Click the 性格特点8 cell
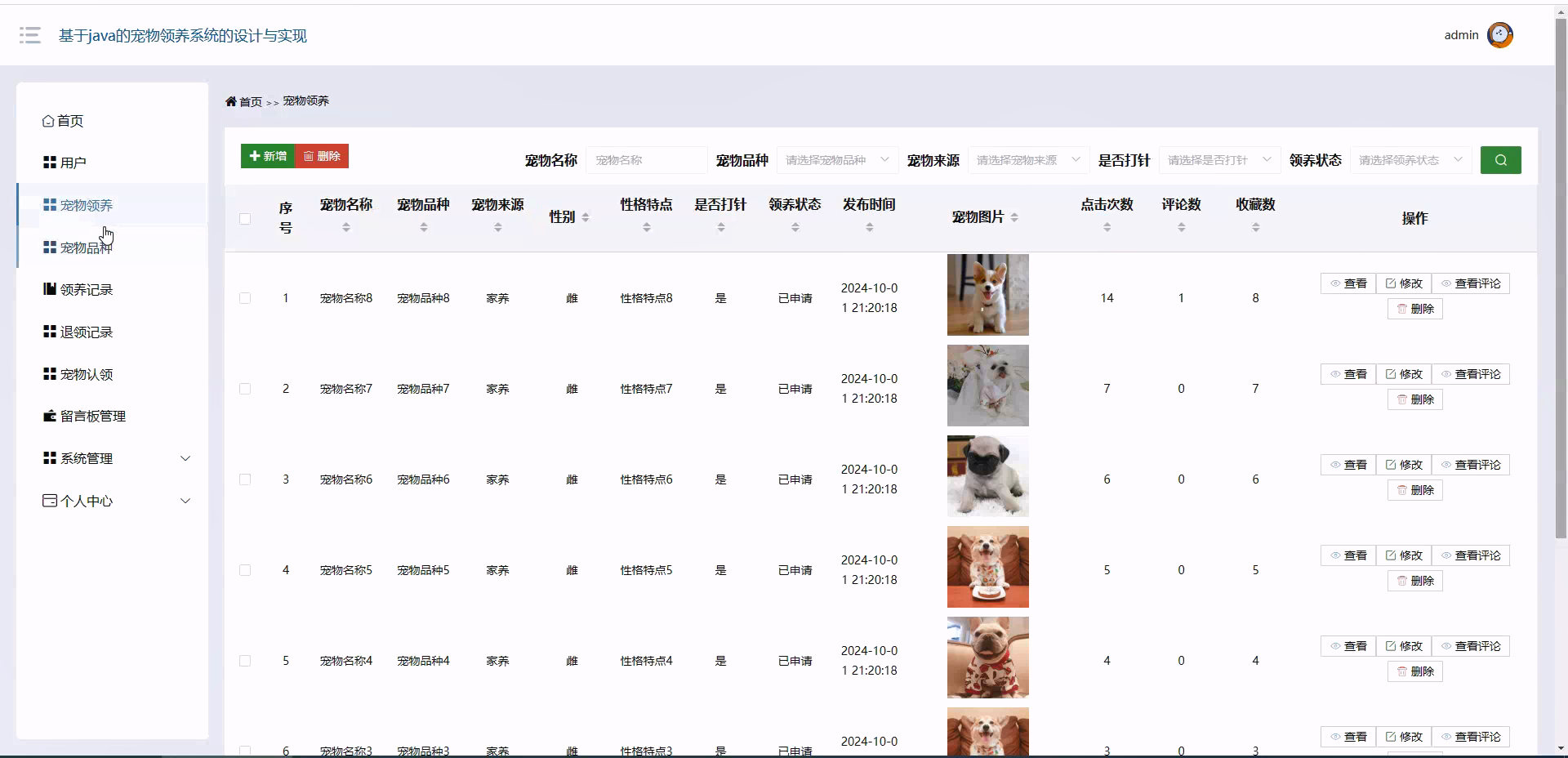This screenshot has height=758, width=1568. [x=647, y=298]
